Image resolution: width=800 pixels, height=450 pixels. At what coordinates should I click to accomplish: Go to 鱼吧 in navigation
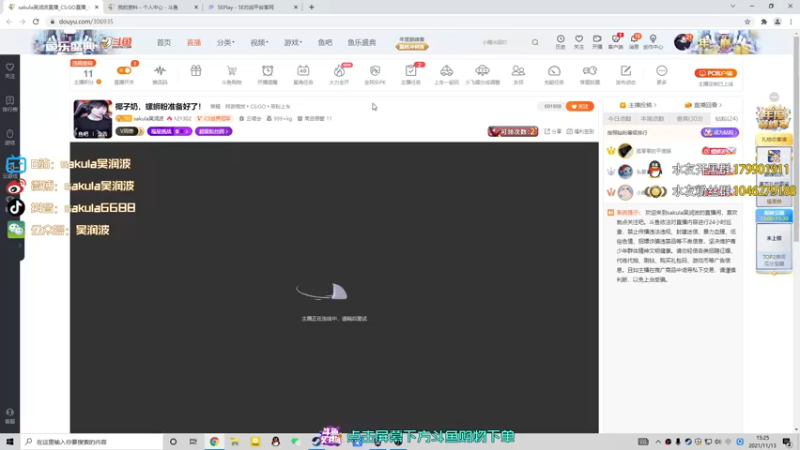coord(325,42)
